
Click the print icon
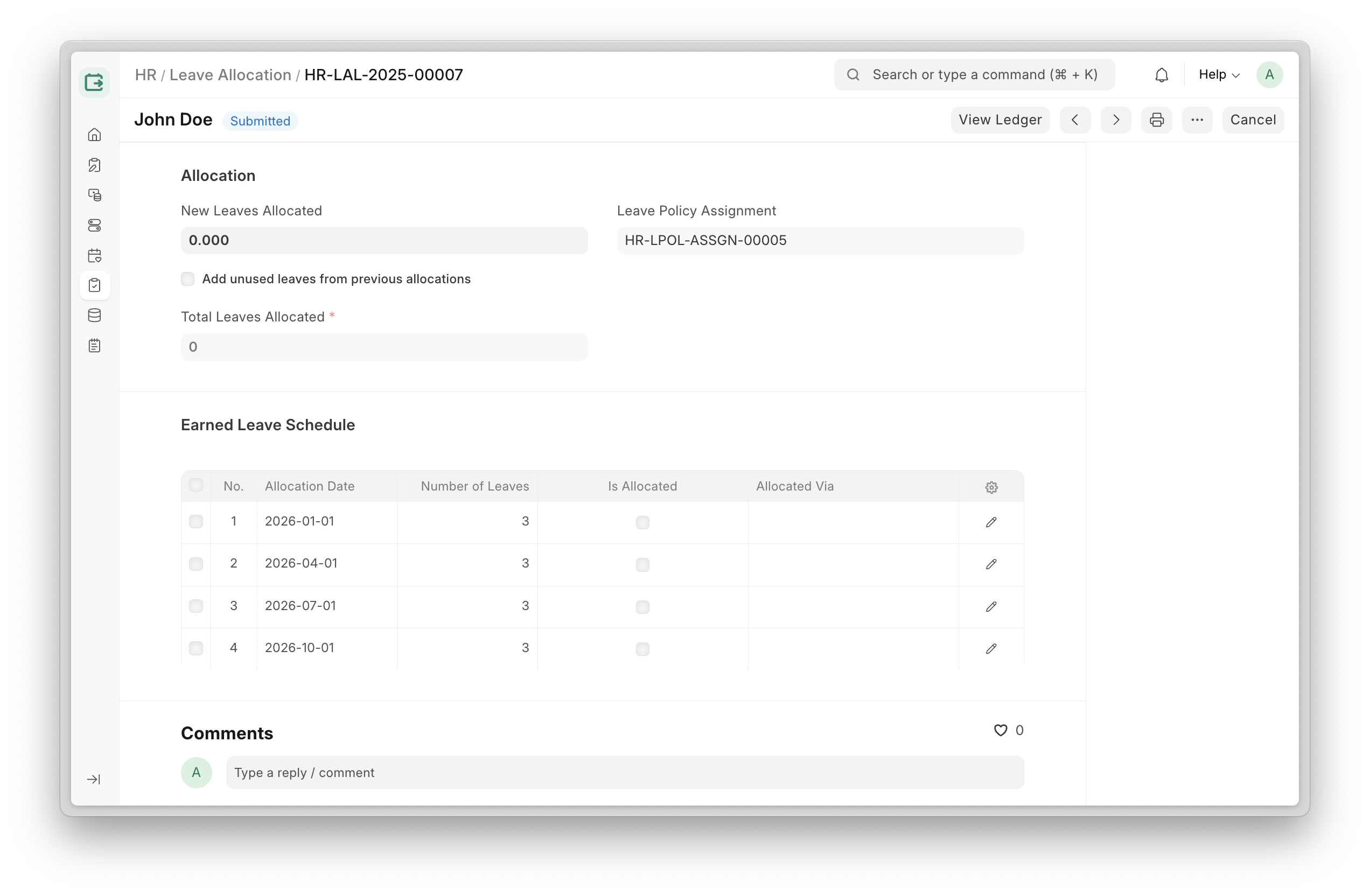(1156, 120)
